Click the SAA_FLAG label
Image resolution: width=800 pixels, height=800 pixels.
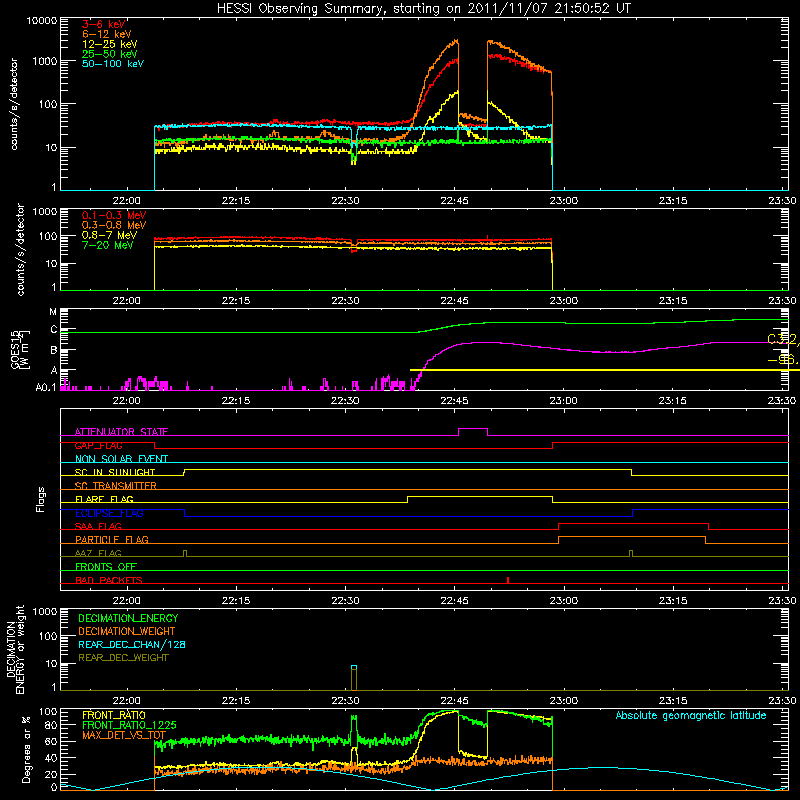pos(98,526)
